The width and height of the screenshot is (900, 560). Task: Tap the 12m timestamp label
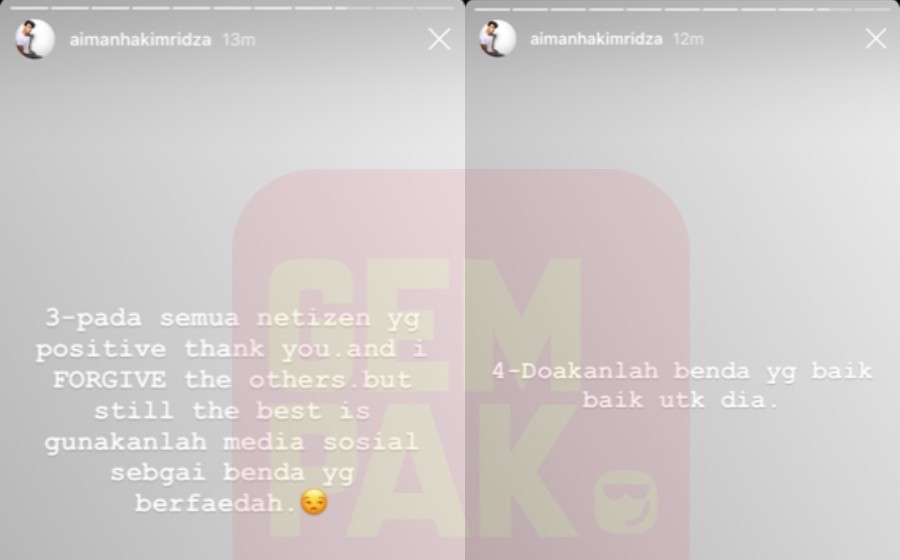click(x=688, y=39)
